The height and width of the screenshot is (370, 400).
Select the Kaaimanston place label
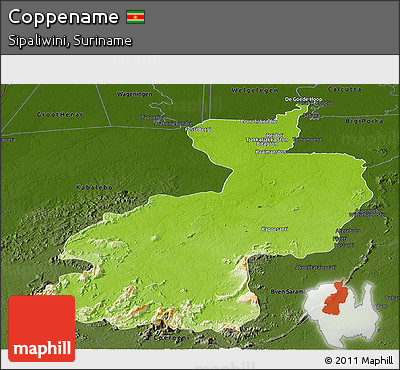pyautogui.click(x=271, y=152)
